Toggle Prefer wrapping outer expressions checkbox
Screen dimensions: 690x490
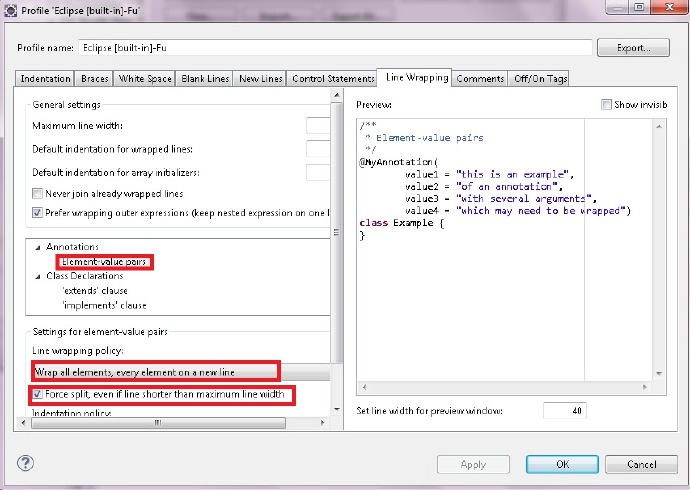[x=37, y=213]
